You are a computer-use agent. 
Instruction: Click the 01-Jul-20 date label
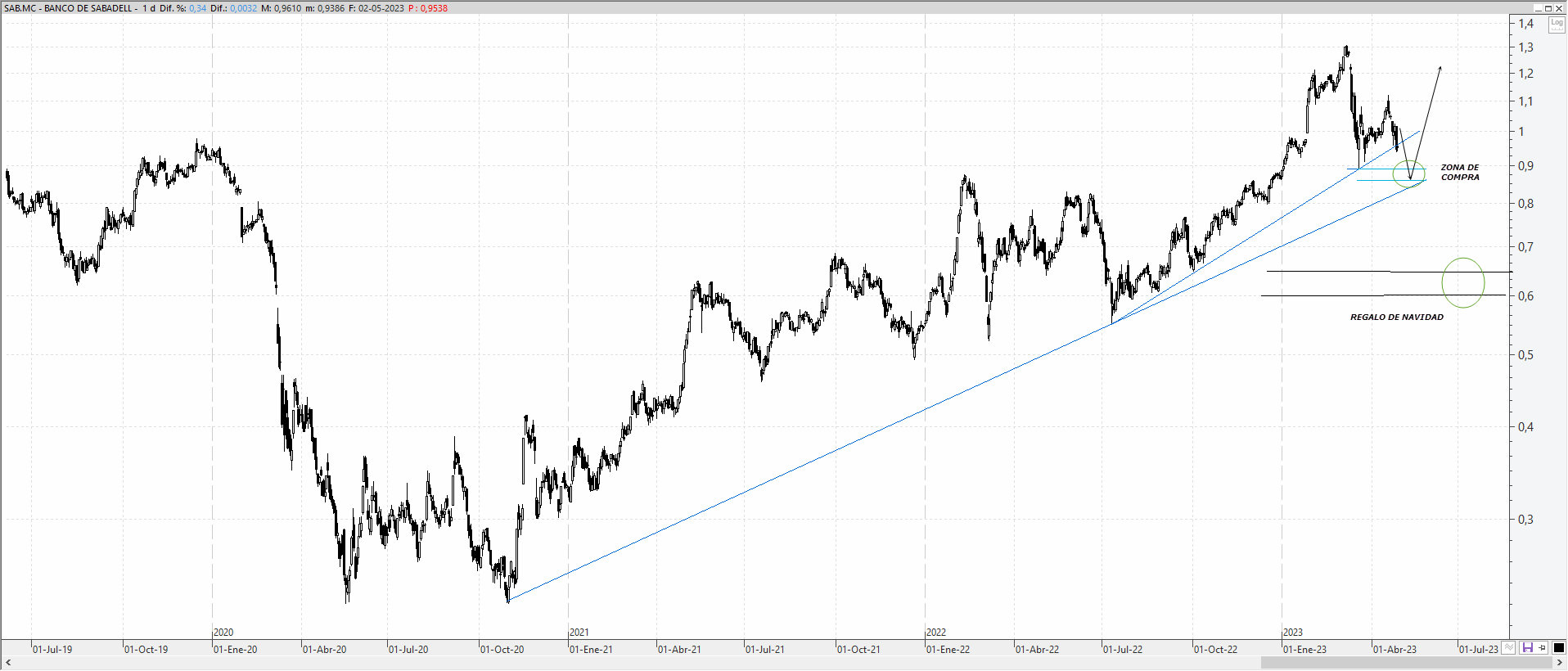click(408, 650)
